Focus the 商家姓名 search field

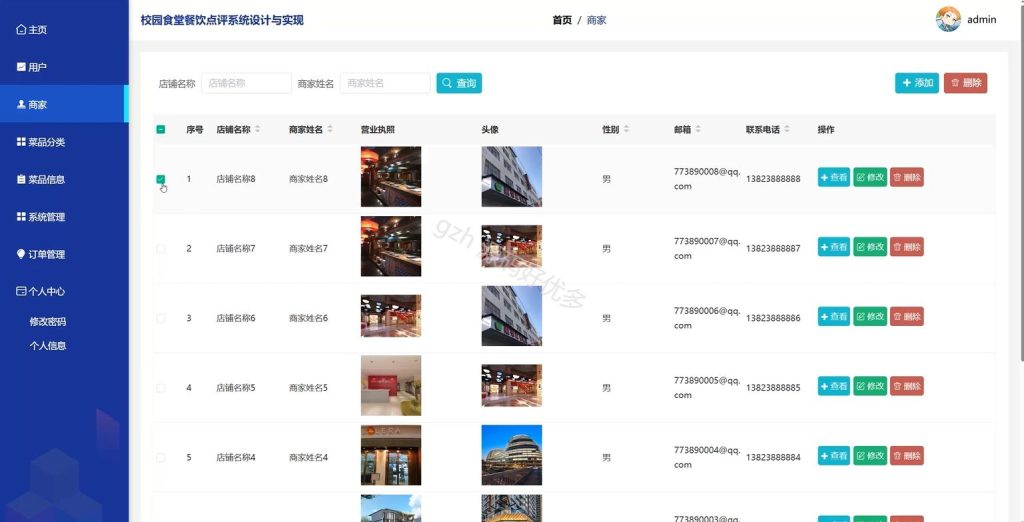pyautogui.click(x=385, y=83)
